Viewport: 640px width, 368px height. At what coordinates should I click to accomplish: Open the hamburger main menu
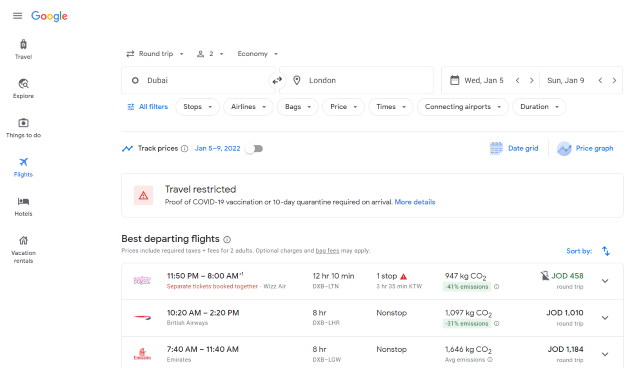(18, 16)
